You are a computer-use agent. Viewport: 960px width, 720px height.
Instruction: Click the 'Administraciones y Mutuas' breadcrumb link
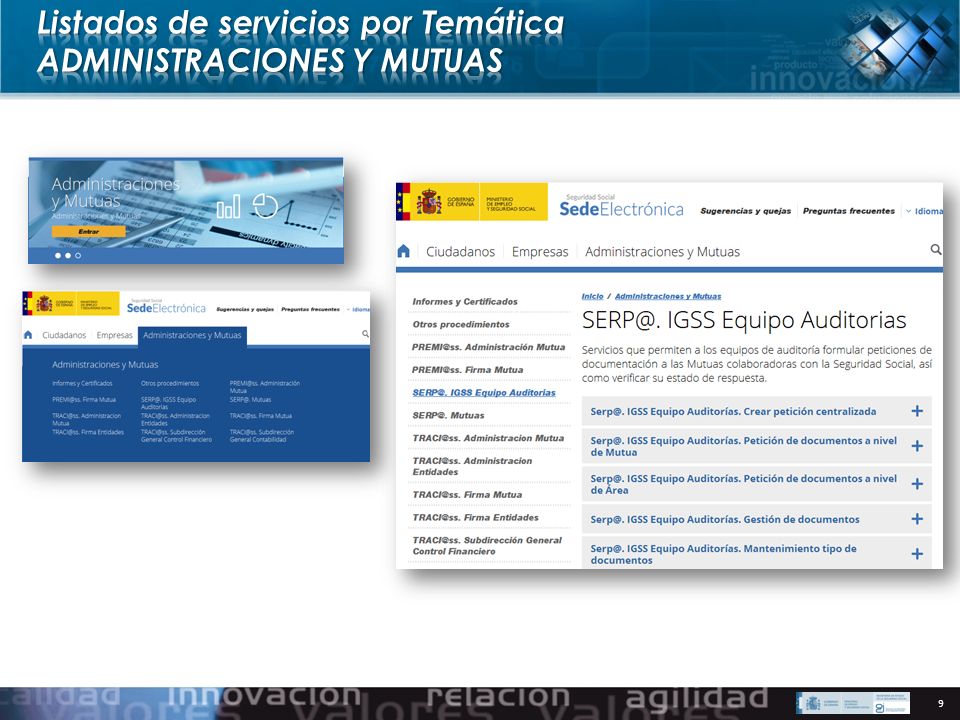coord(668,296)
